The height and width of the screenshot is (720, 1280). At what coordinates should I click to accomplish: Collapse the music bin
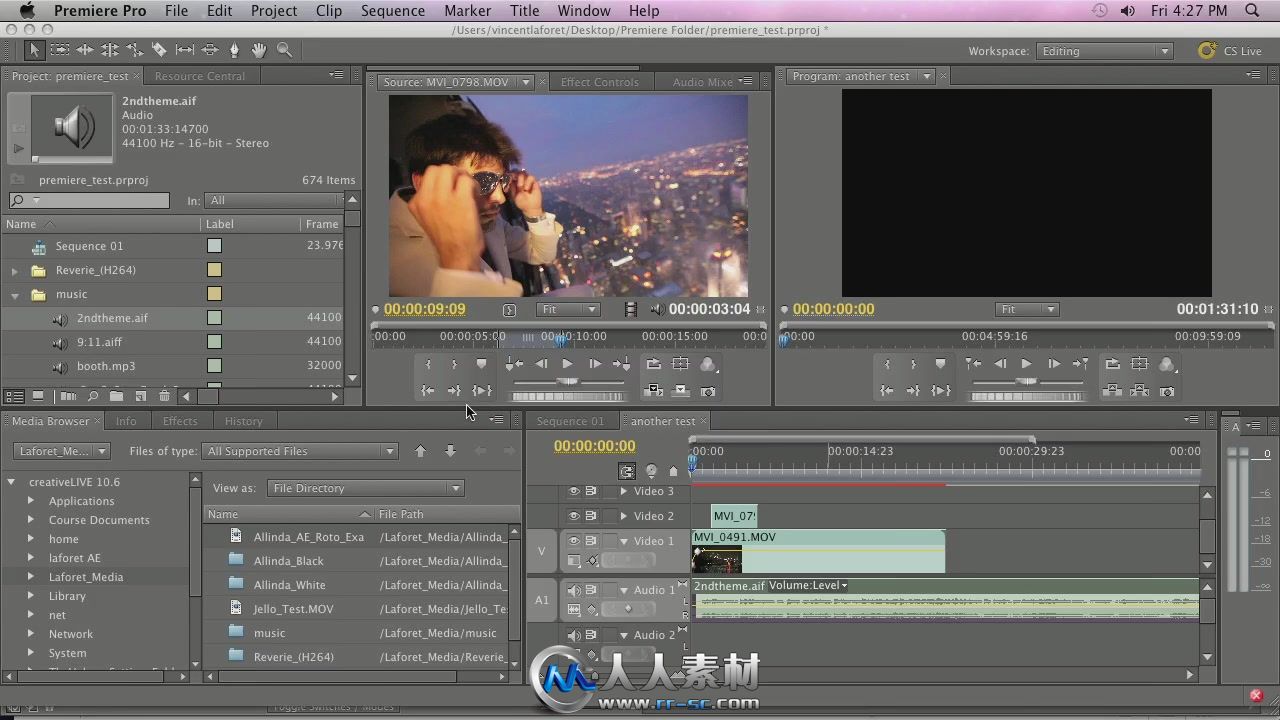click(14, 295)
